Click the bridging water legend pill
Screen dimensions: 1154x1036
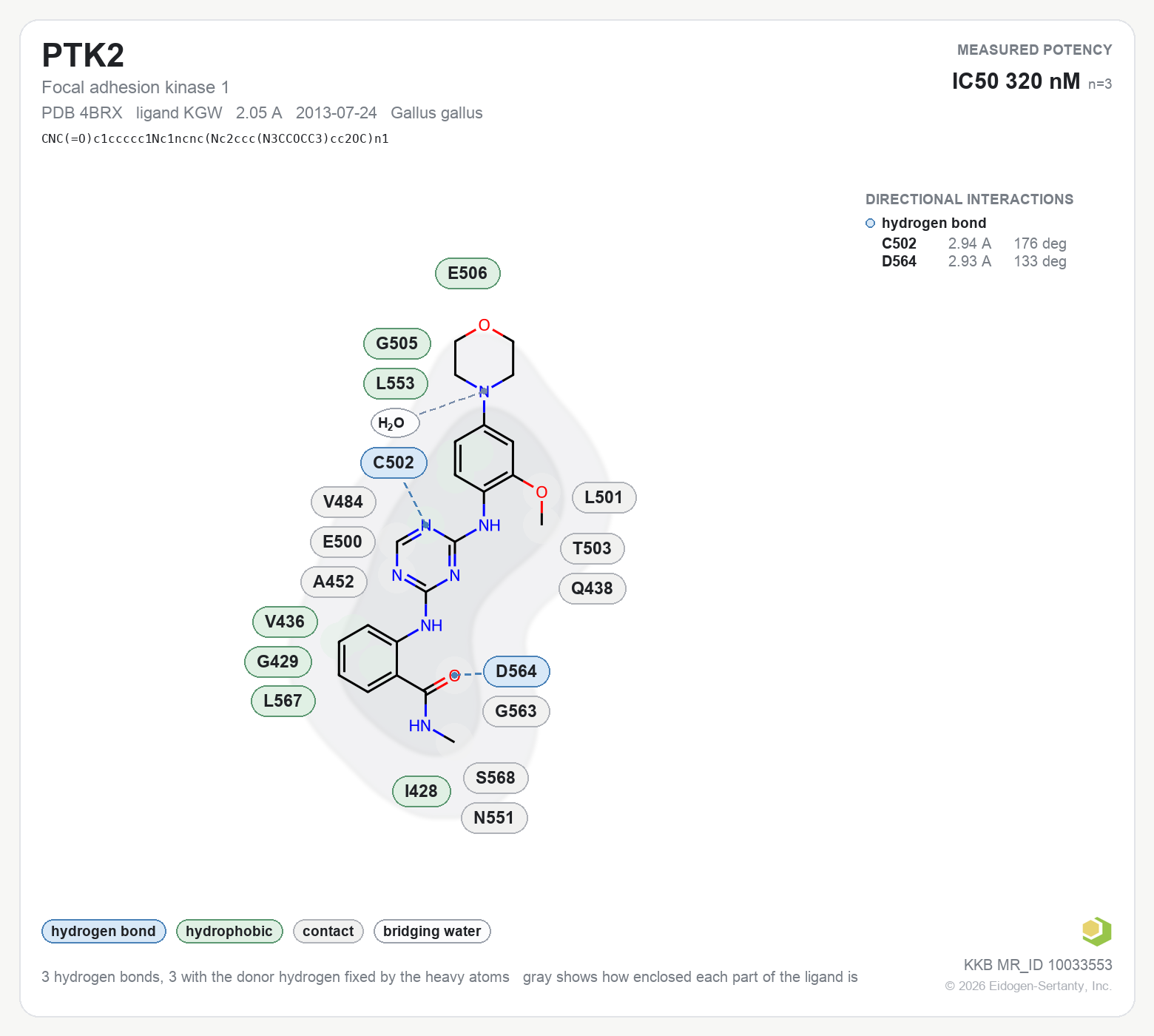point(432,931)
